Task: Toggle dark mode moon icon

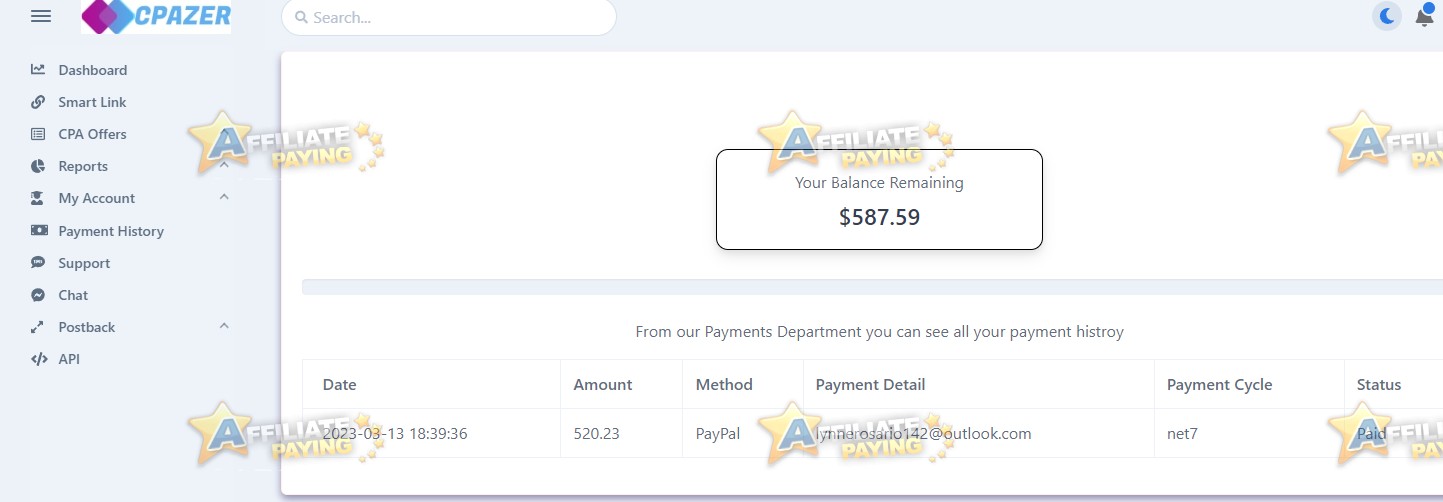Action: [1387, 16]
